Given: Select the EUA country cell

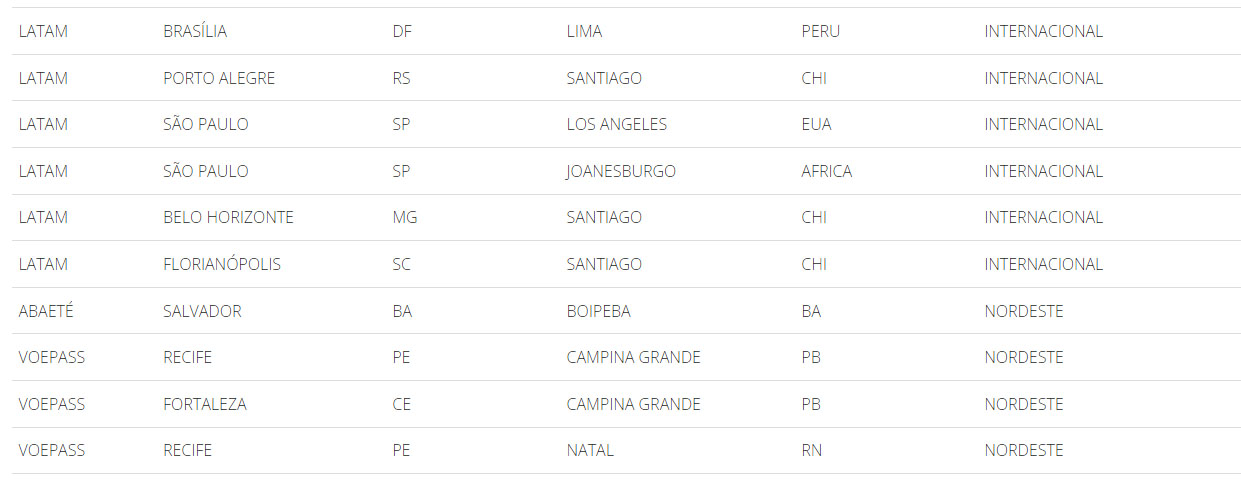Looking at the screenshot, I should pos(816,124).
